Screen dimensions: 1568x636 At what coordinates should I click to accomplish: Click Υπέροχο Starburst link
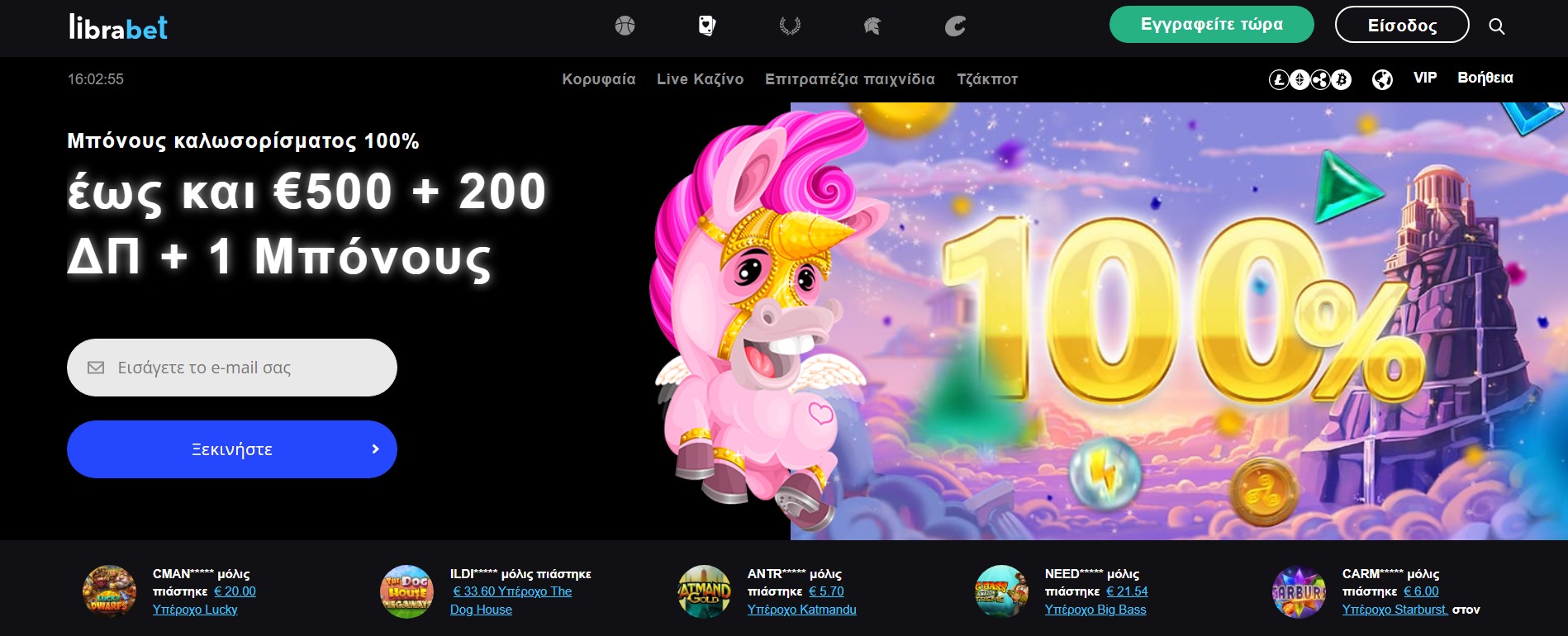[1395, 610]
